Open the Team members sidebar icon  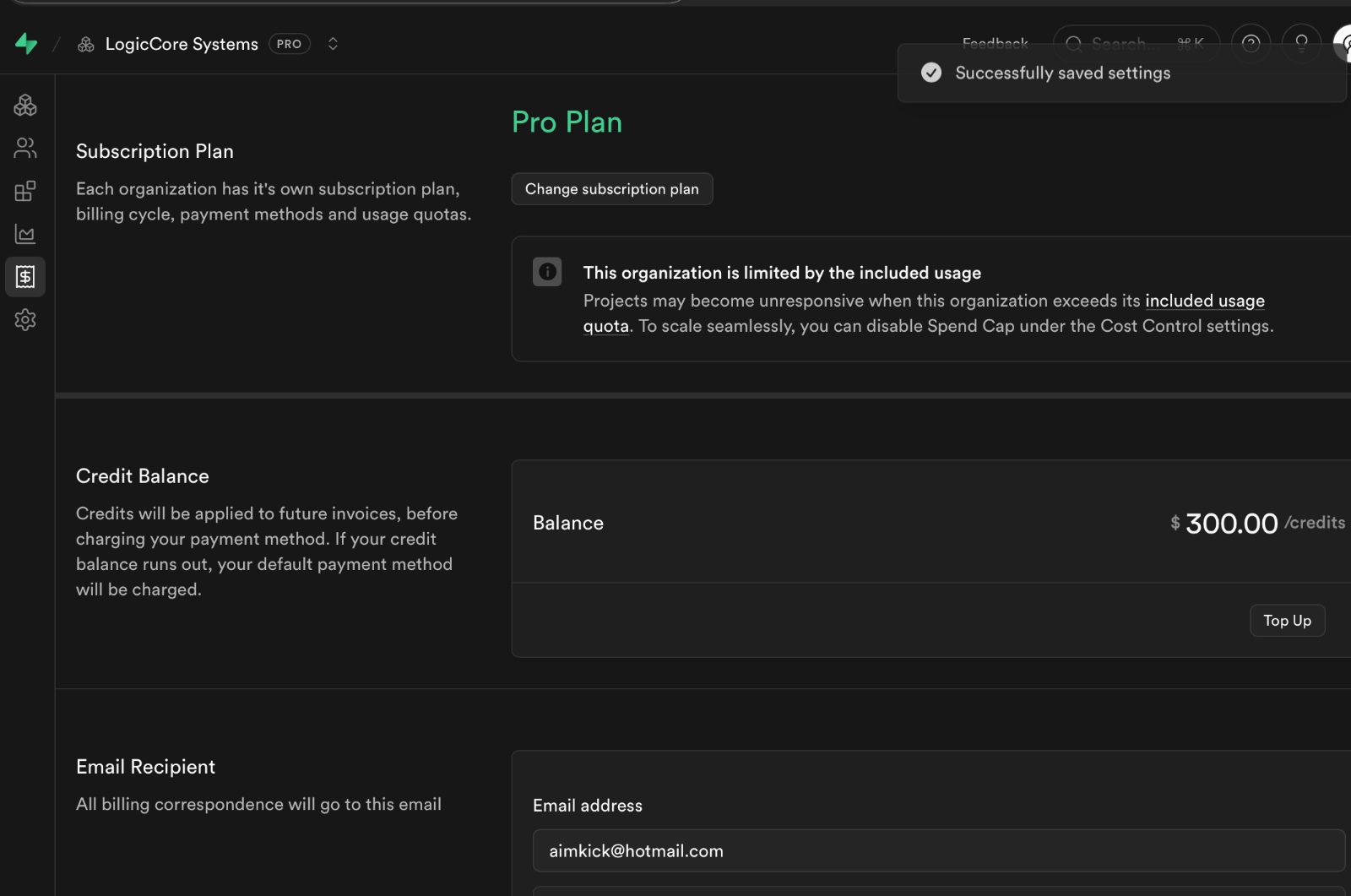(x=25, y=149)
